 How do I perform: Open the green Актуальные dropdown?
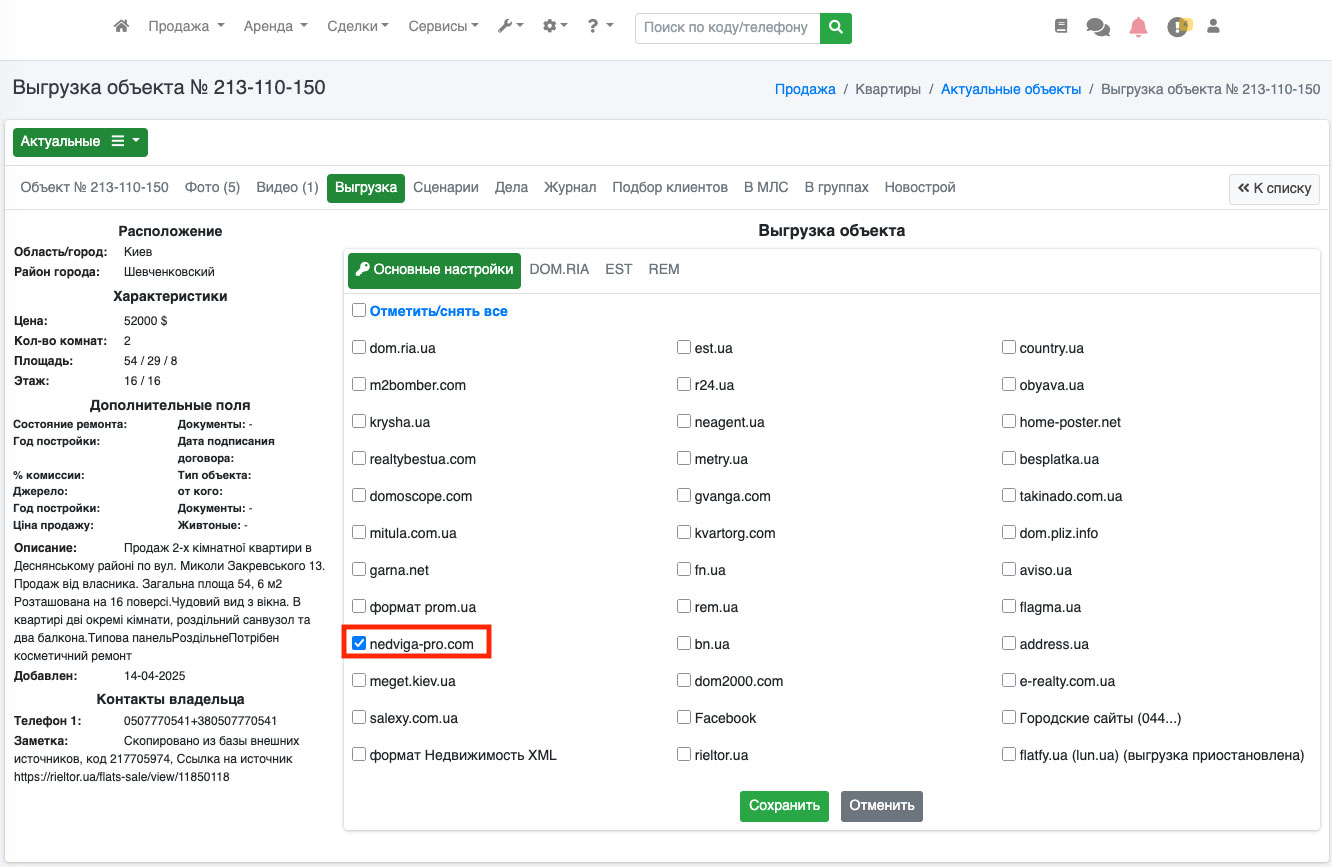click(80, 142)
